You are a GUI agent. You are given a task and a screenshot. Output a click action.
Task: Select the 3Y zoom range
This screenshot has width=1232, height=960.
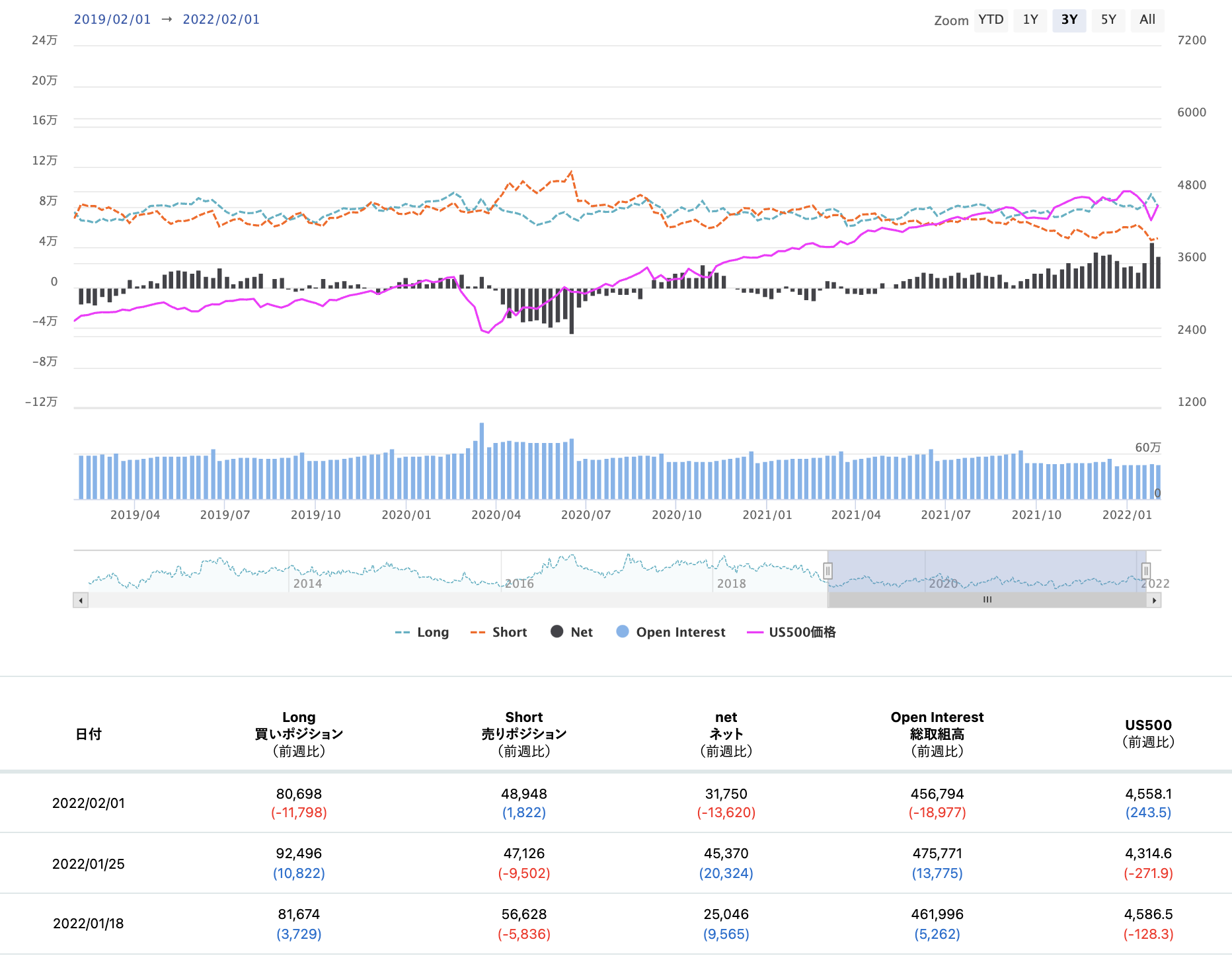pos(1069,20)
